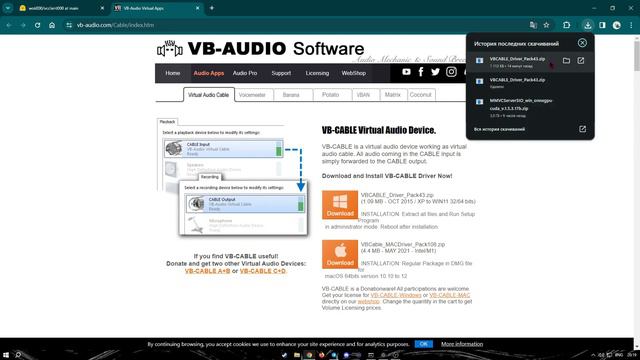
Task: Open the VB-CABLE C+D link
Action: [263, 271]
